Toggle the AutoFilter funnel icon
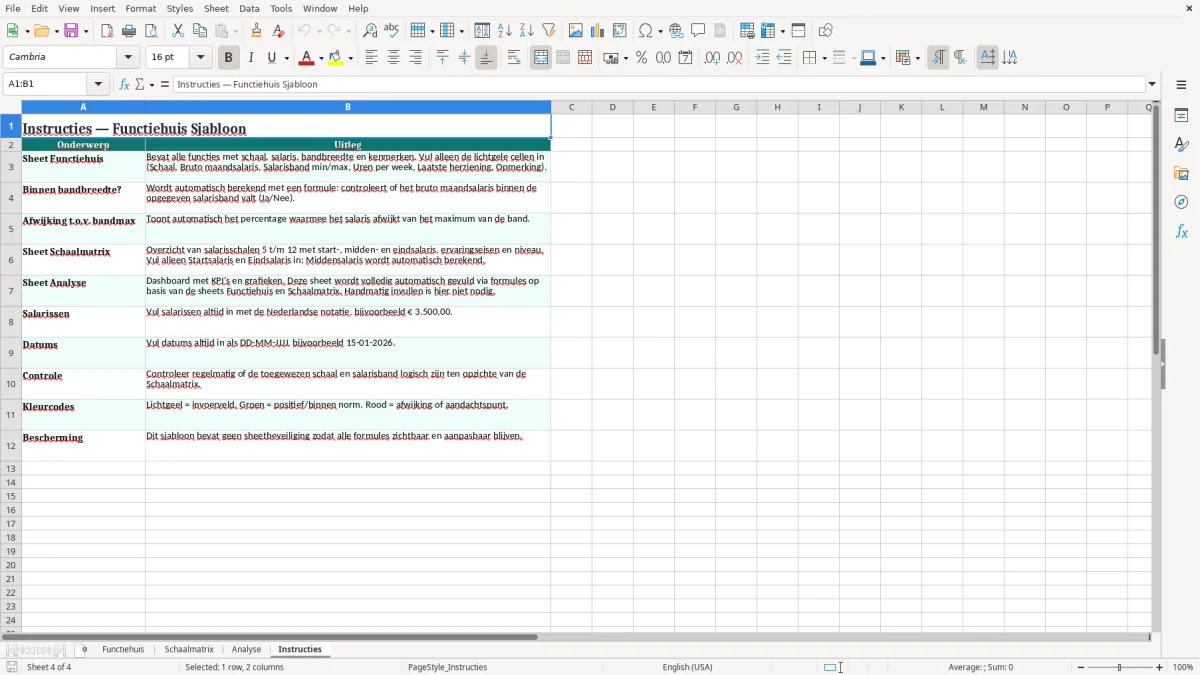The width and height of the screenshot is (1200, 675). tap(549, 31)
